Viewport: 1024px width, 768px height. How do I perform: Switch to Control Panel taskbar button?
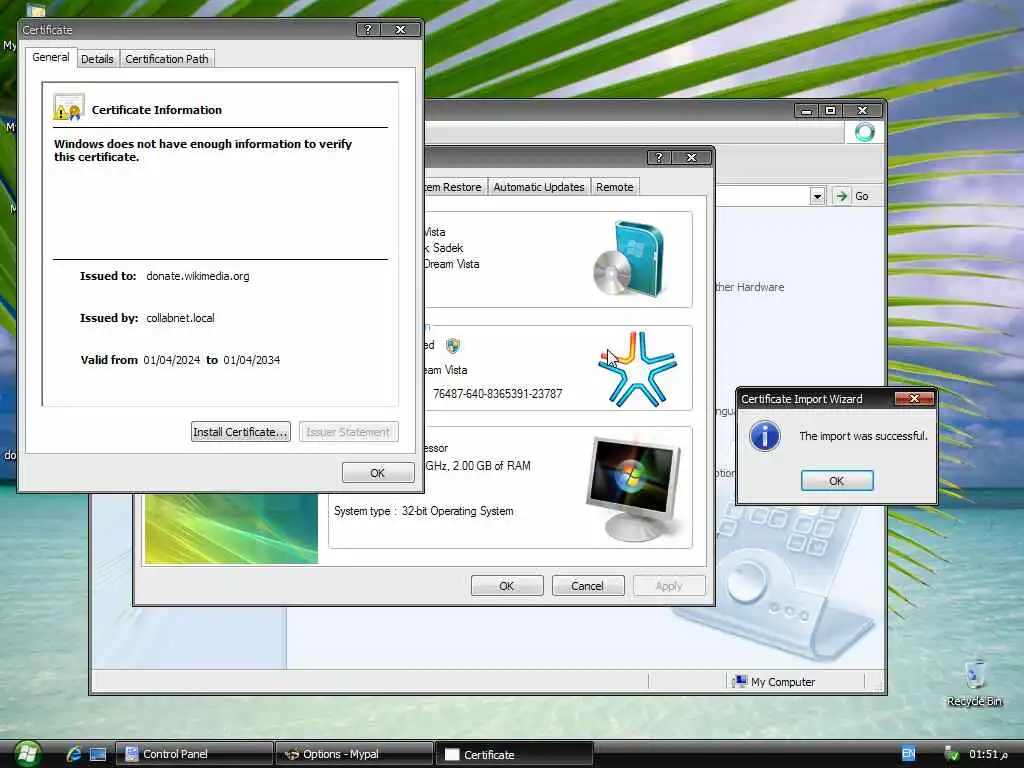194,754
